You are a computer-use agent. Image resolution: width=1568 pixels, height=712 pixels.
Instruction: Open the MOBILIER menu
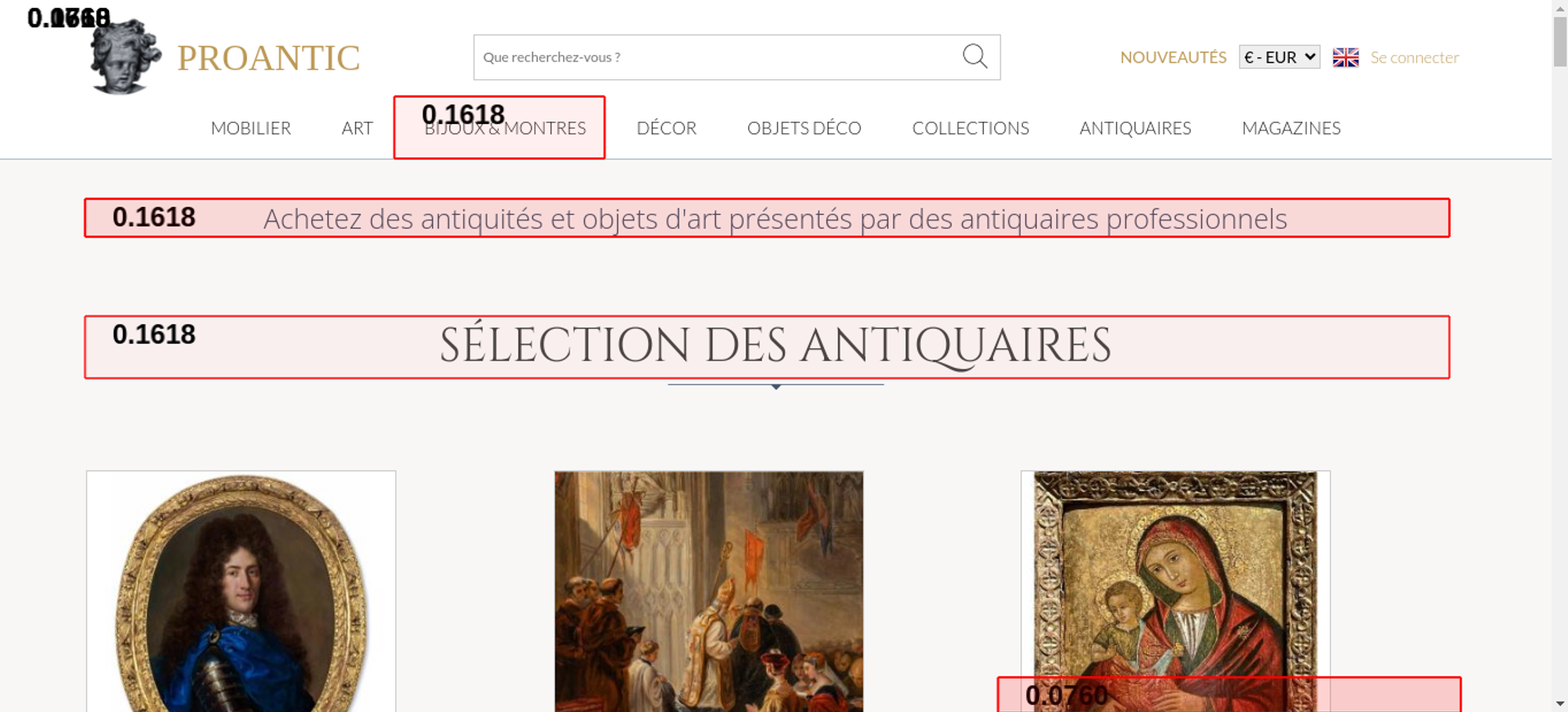click(251, 128)
